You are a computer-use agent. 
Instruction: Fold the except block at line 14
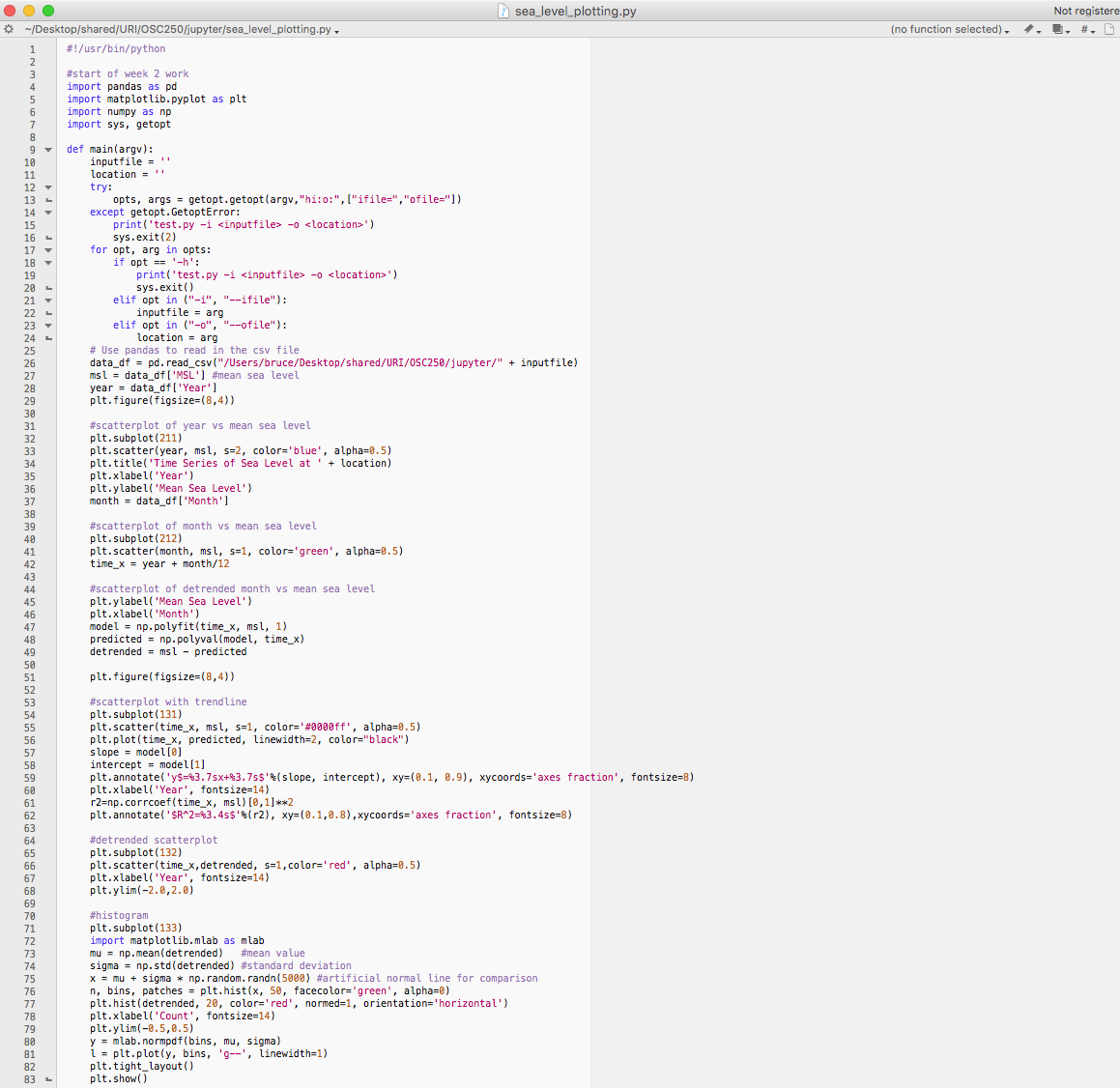pos(48,213)
